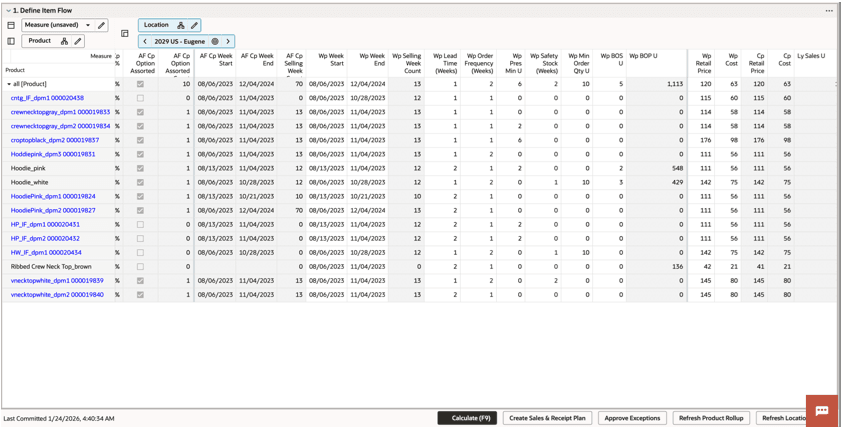Screen dimensions: 841x433
Task: Click Wp Week End 10/21/2023 for HoodiePink_dpm1
Action: coord(367,196)
